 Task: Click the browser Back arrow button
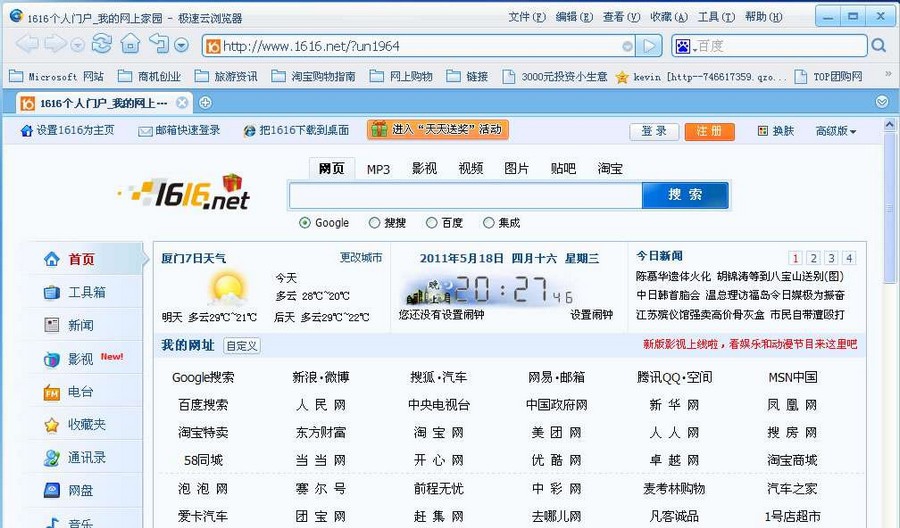[27, 44]
